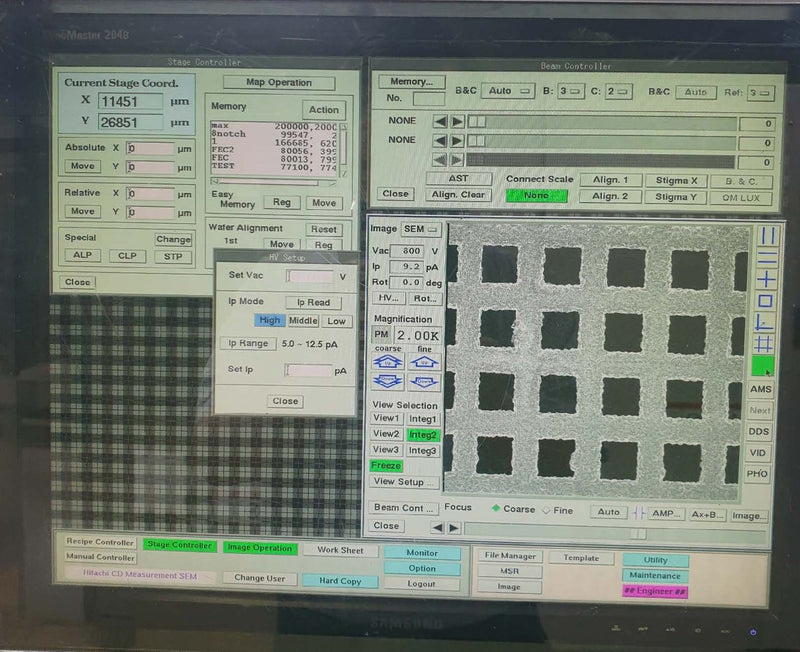The height and width of the screenshot is (652, 800).
Task: Enable Fine focus mode
Action: (x=548, y=510)
